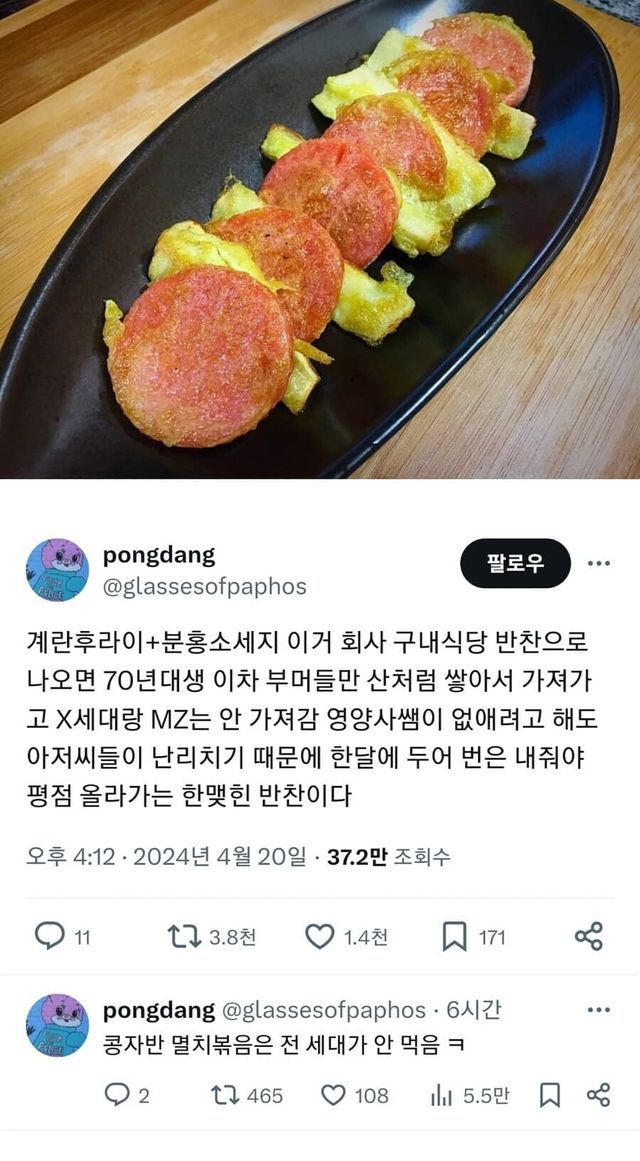
Task: View the sausage dish photo fullscreen
Action: 320,239
